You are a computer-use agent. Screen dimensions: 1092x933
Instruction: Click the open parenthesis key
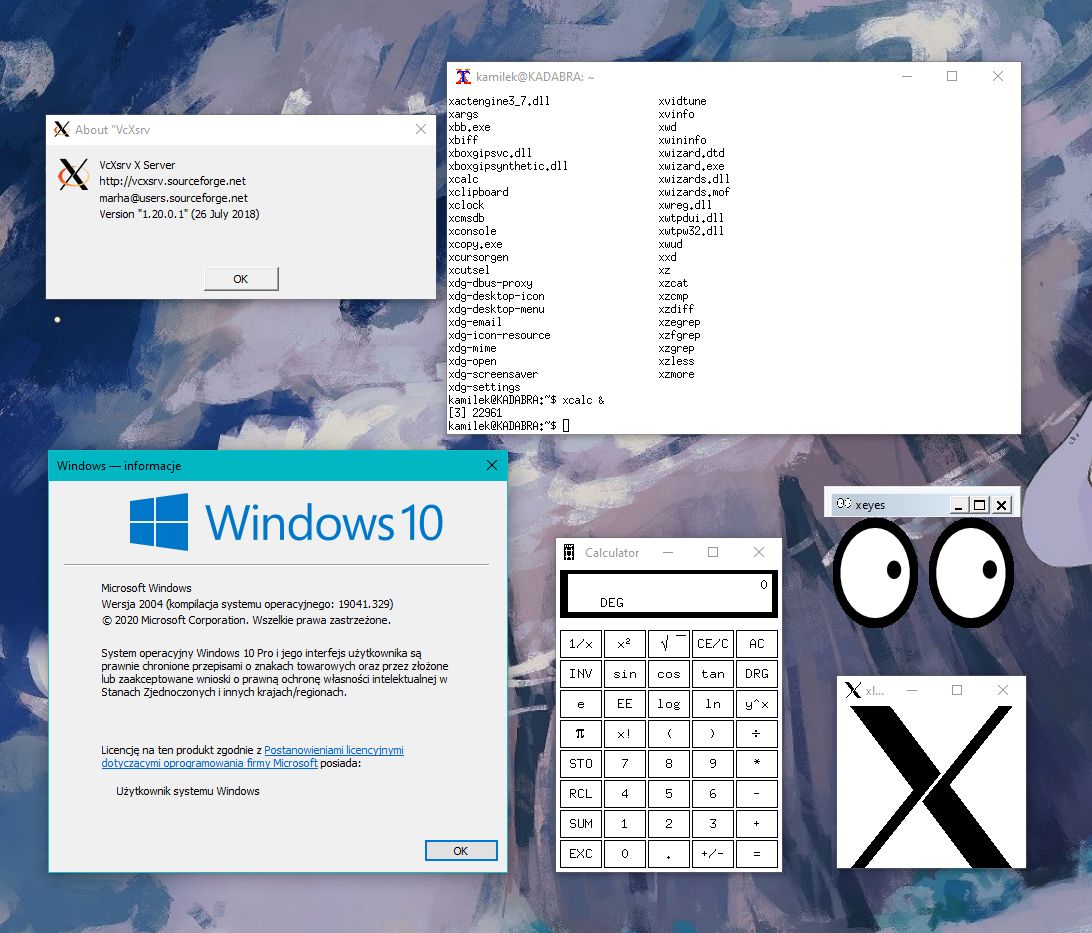click(669, 734)
